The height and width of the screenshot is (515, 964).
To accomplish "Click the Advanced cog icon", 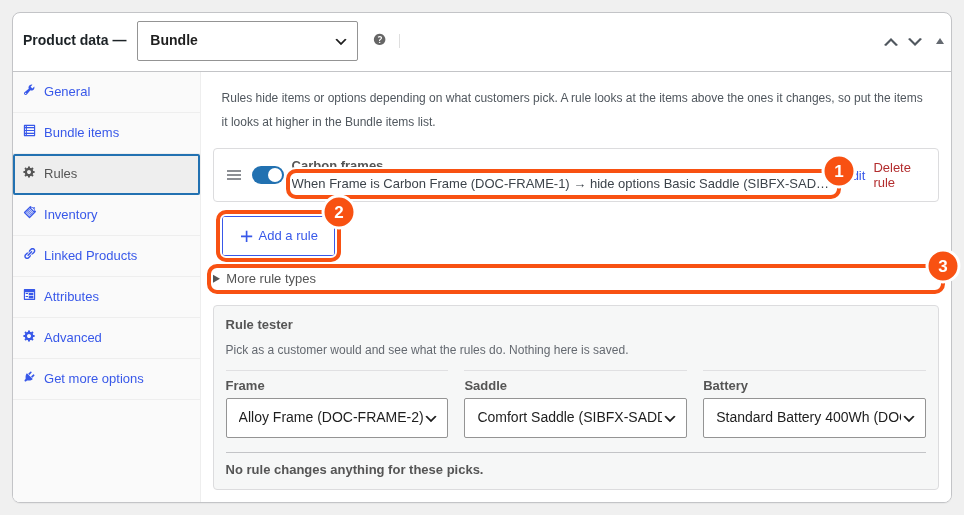I will coord(29,336).
